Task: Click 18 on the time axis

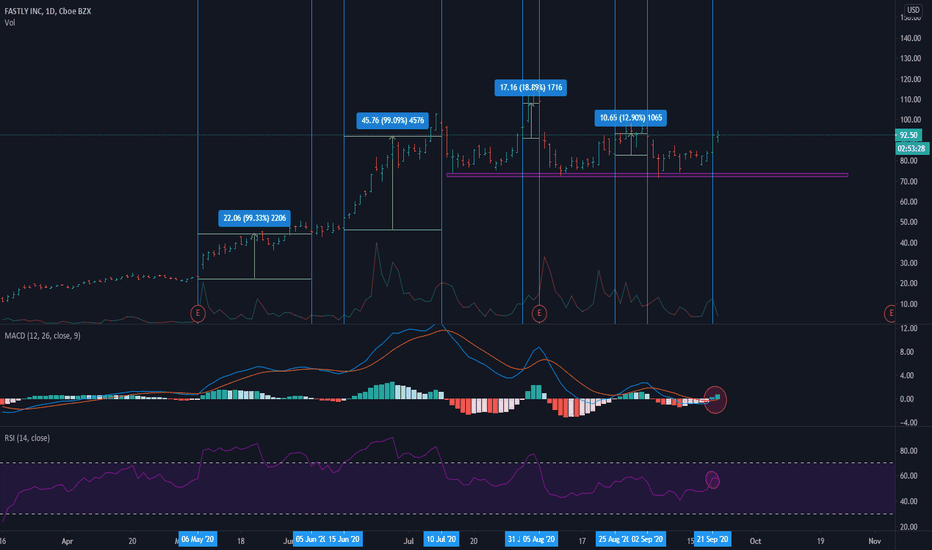Action: [x=241, y=541]
